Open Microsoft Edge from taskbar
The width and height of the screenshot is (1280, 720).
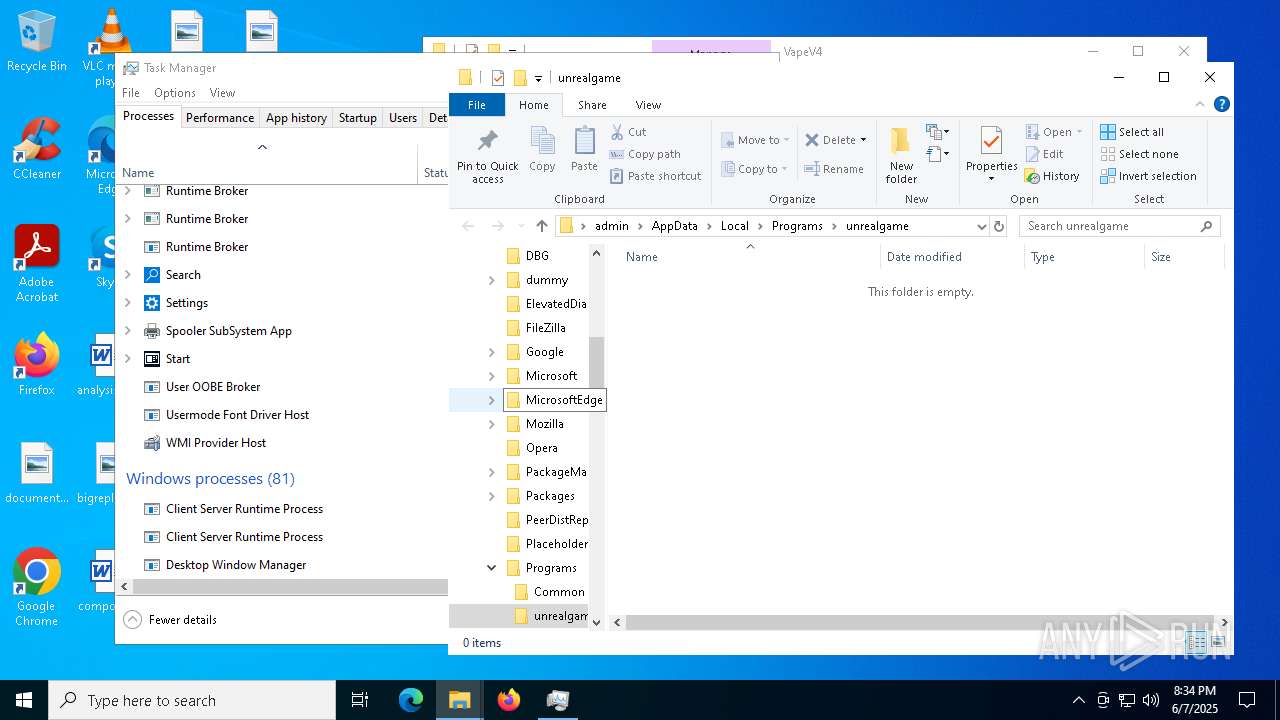[x=411, y=700]
